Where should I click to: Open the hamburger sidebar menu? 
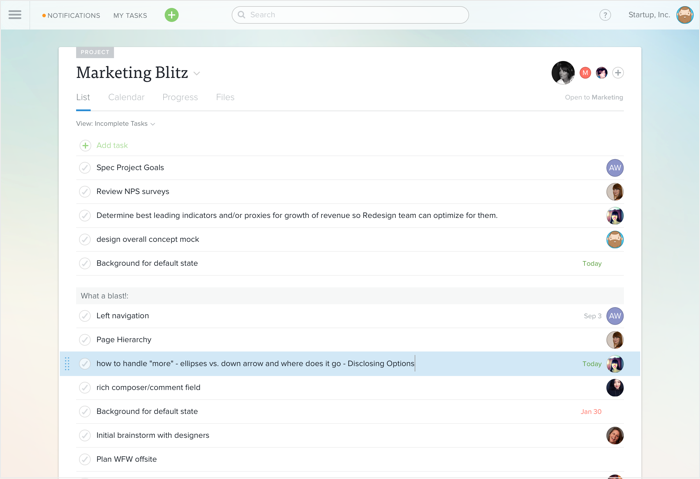15,15
